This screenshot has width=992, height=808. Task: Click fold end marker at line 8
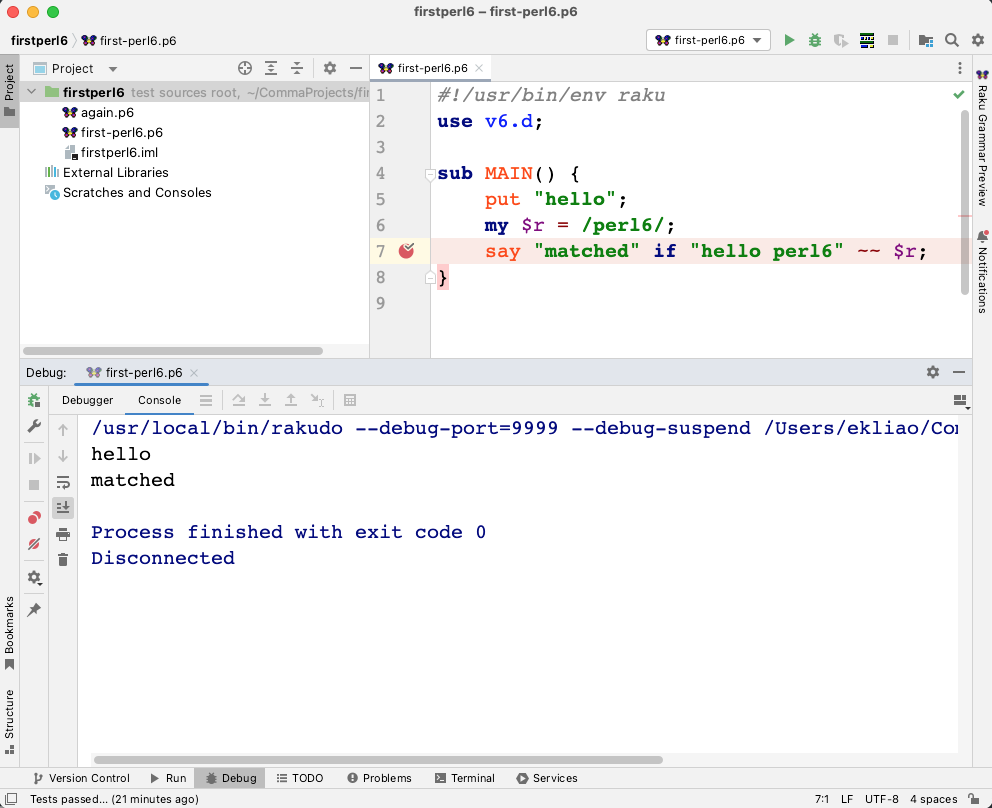point(430,277)
